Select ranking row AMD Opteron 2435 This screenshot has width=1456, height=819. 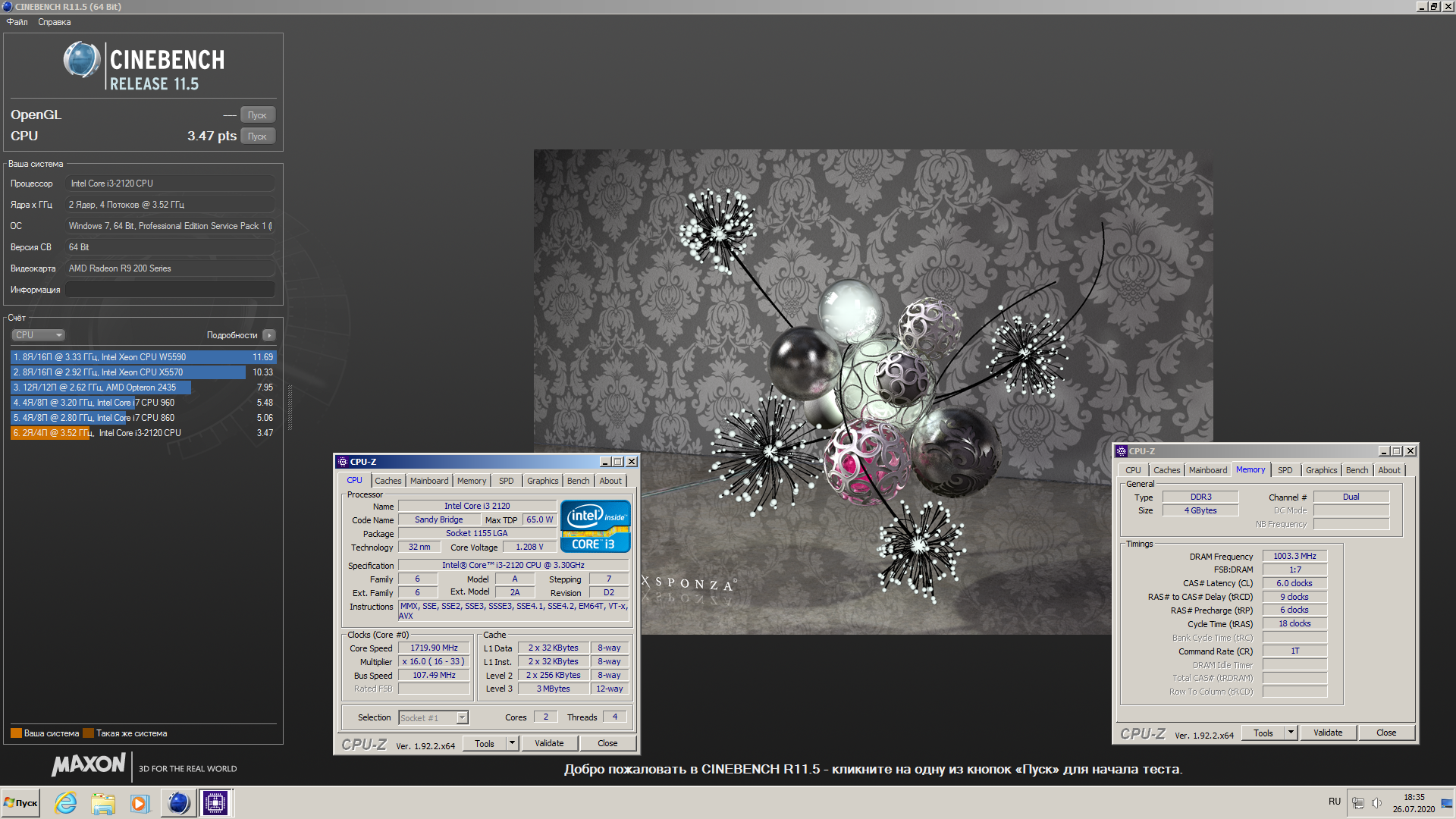[x=143, y=388]
